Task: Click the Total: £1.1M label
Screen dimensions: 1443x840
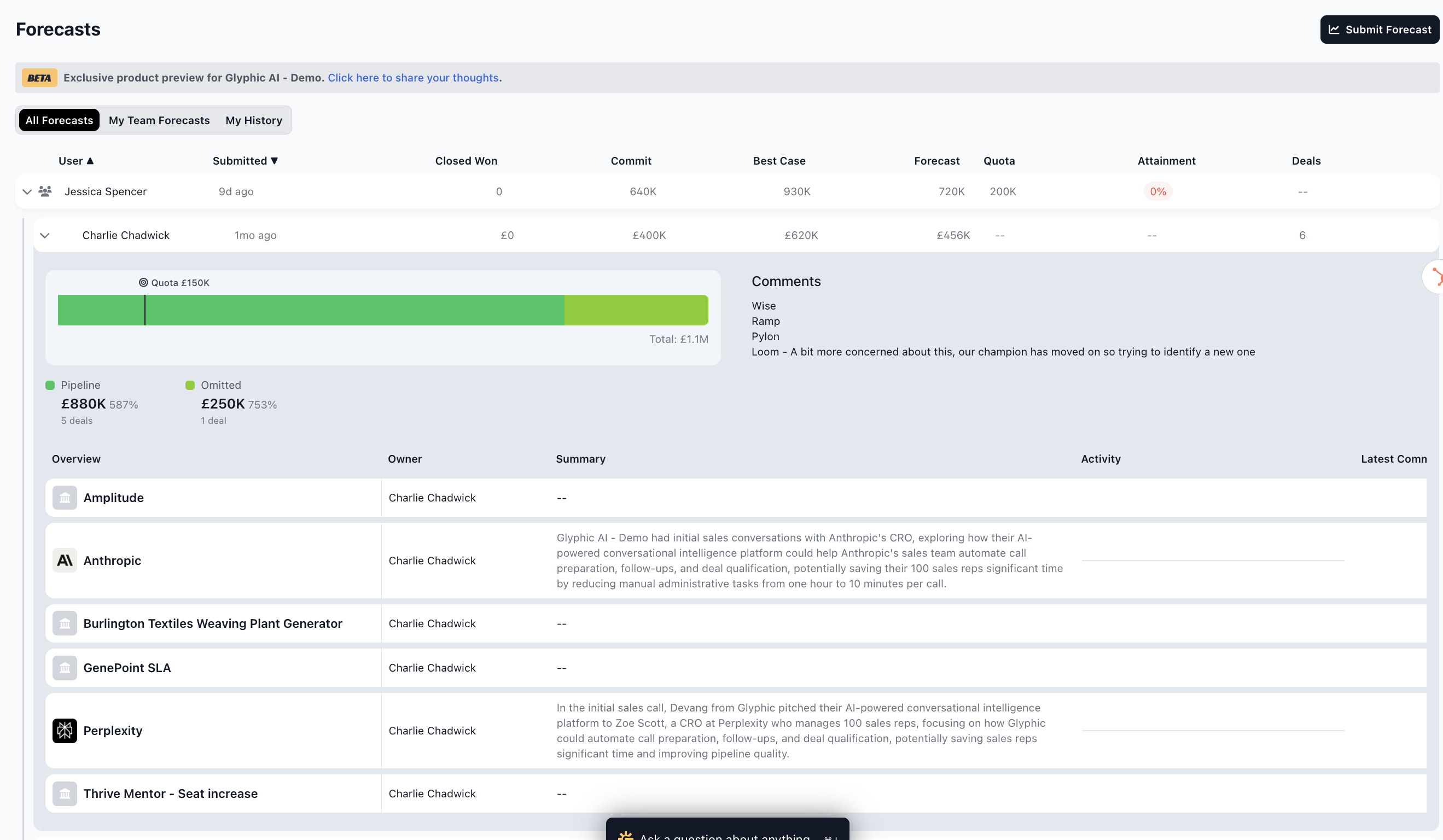Action: coord(678,340)
